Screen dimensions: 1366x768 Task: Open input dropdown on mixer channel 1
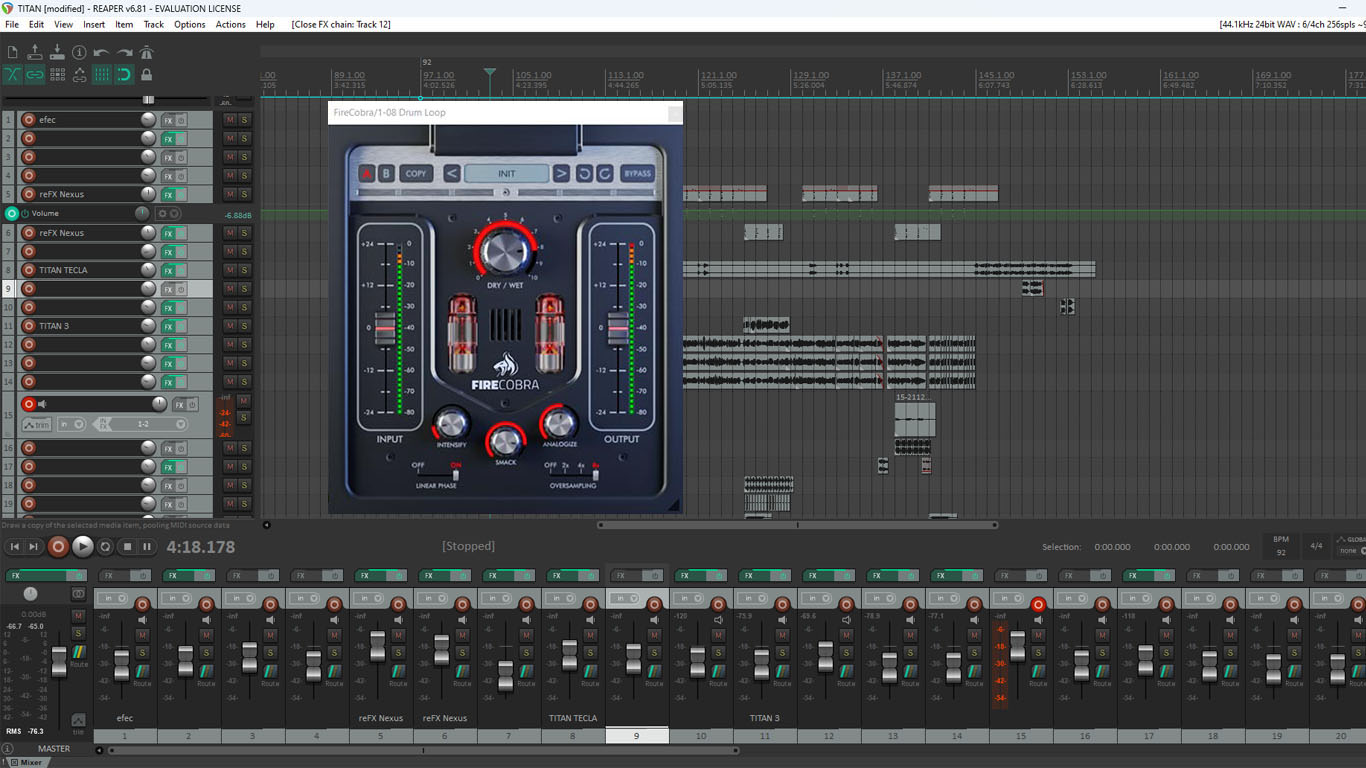[x=112, y=598]
